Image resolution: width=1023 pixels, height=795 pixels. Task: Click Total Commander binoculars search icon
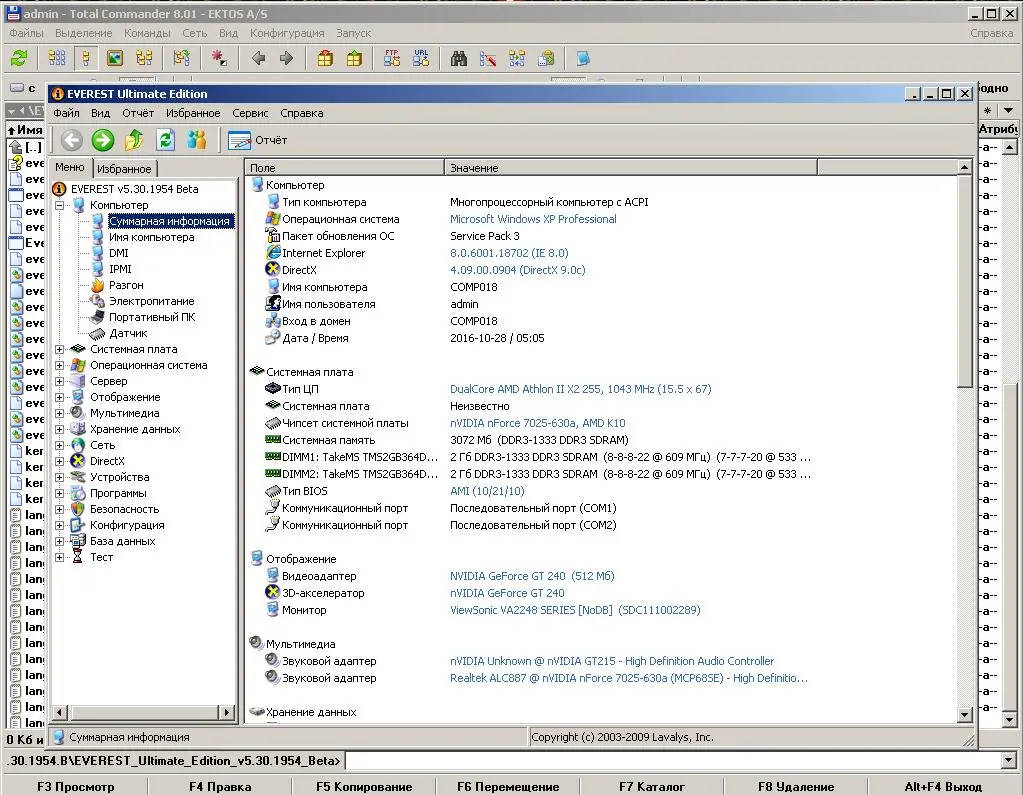click(x=459, y=59)
